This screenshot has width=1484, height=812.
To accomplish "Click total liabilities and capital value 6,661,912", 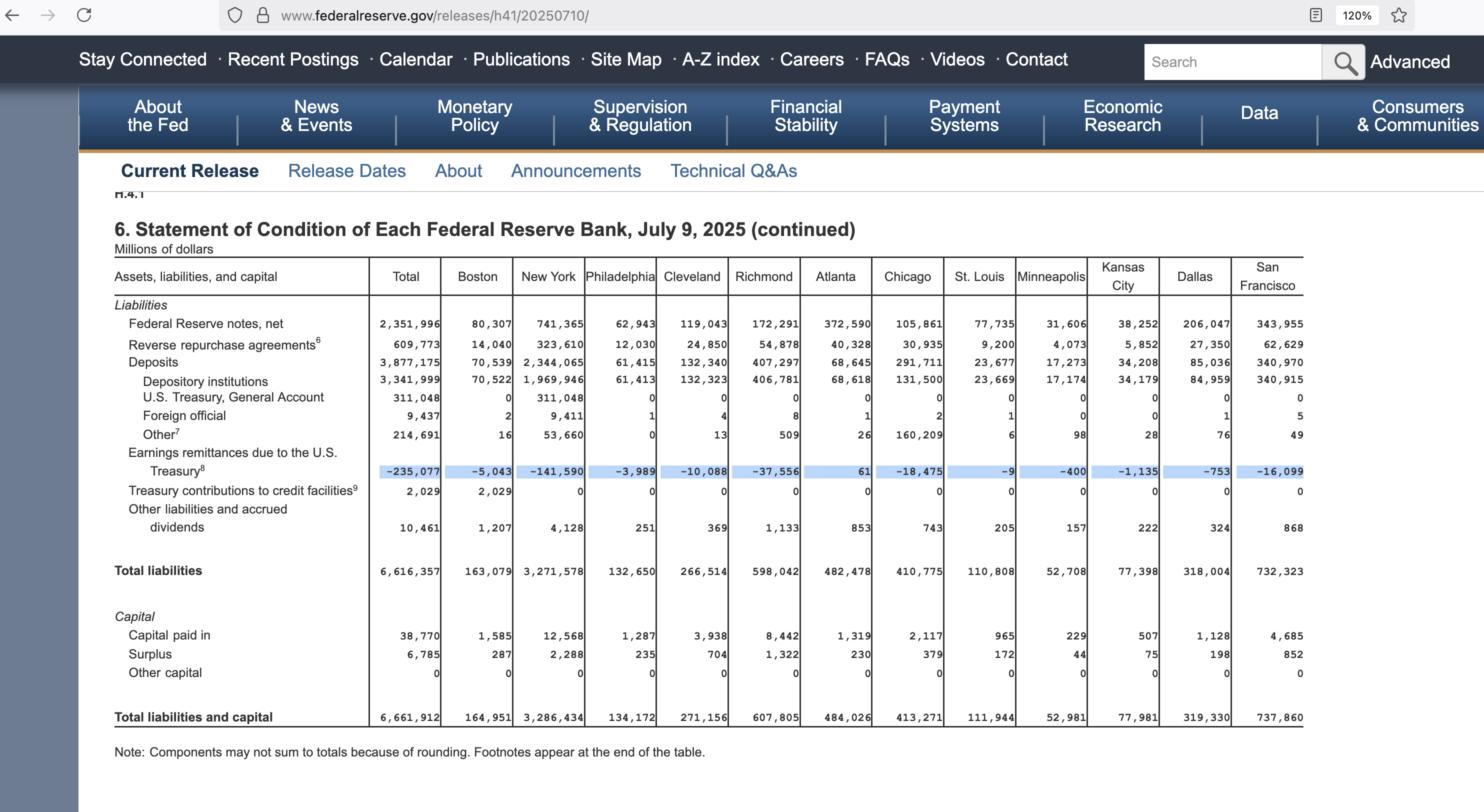I will pyautogui.click(x=409, y=717).
